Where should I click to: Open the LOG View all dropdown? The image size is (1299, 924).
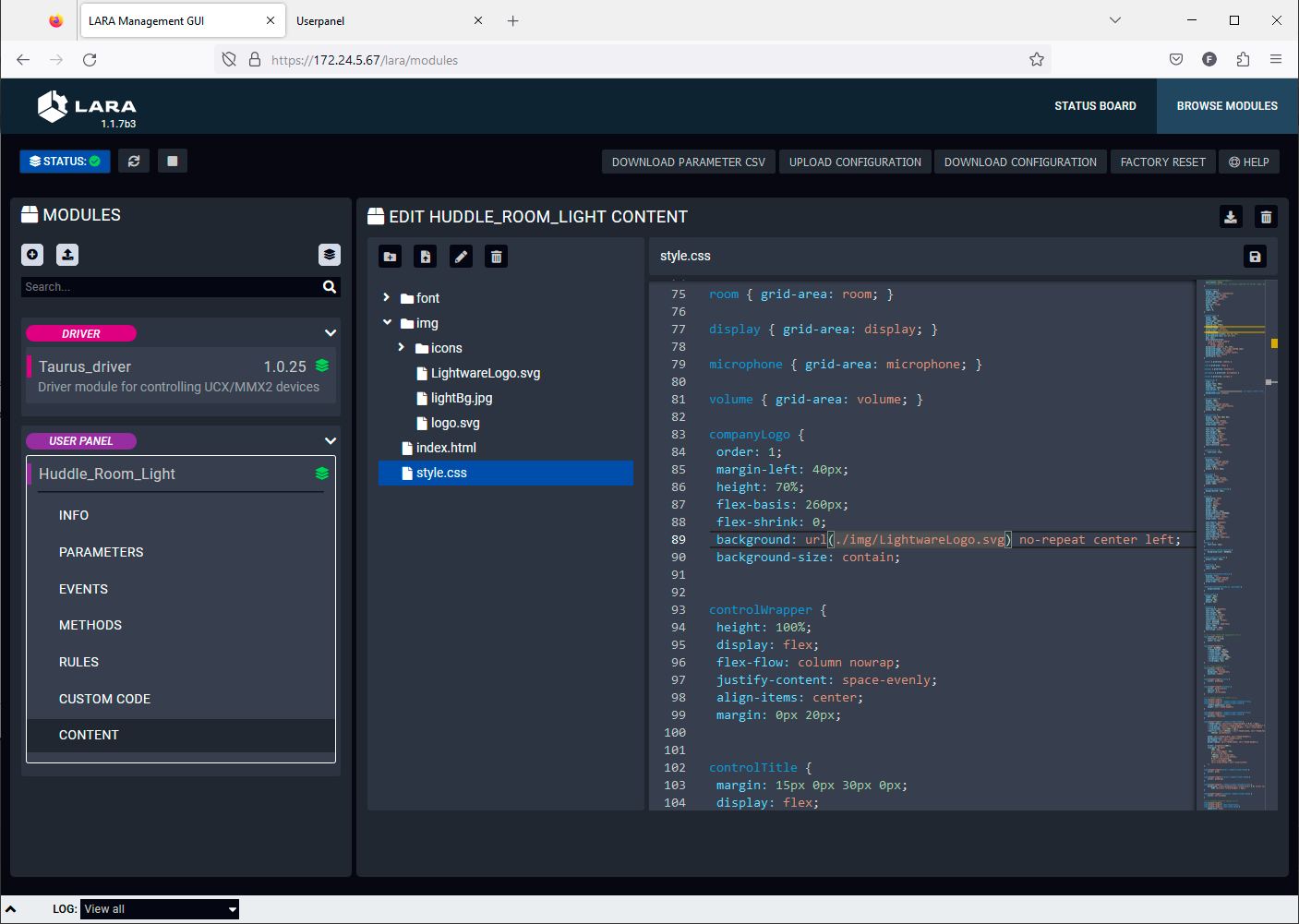160,909
